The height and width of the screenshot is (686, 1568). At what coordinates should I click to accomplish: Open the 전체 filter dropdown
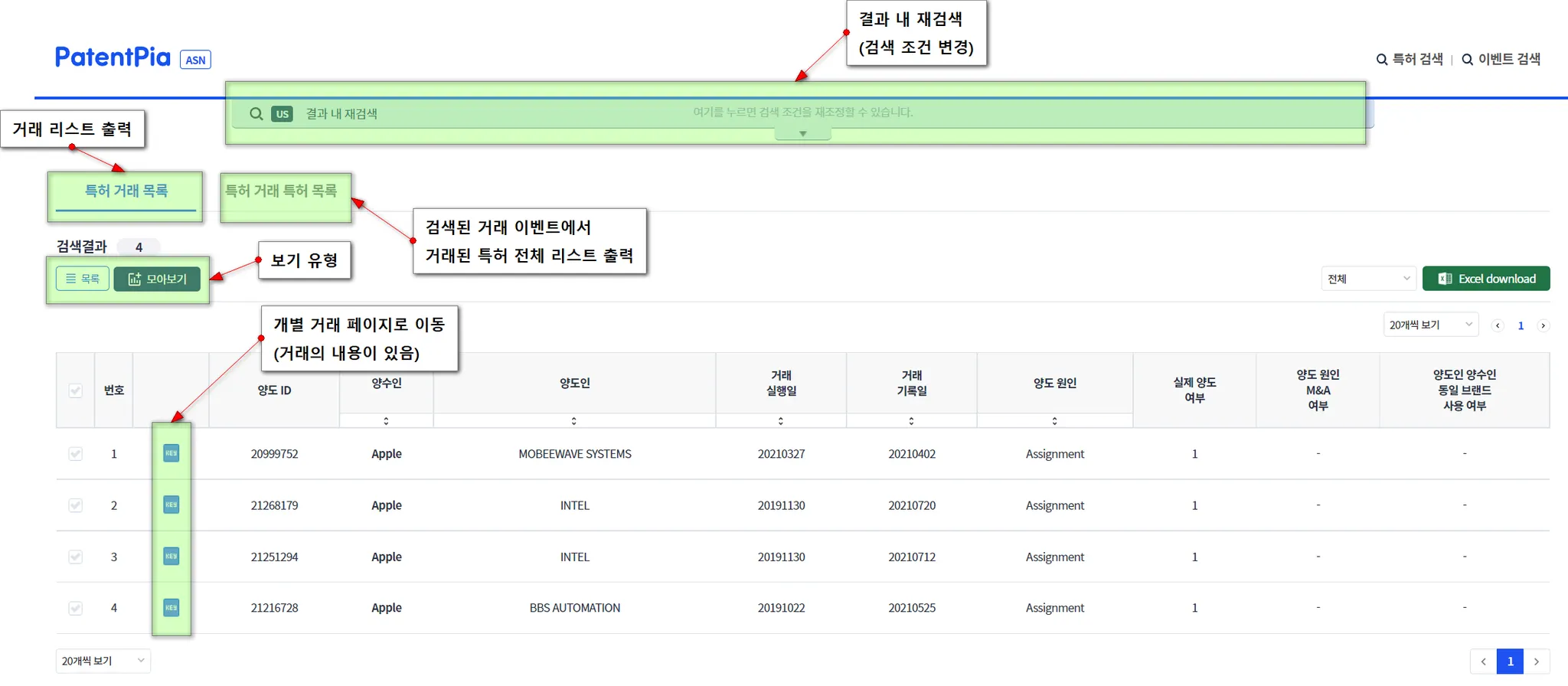click(1368, 279)
